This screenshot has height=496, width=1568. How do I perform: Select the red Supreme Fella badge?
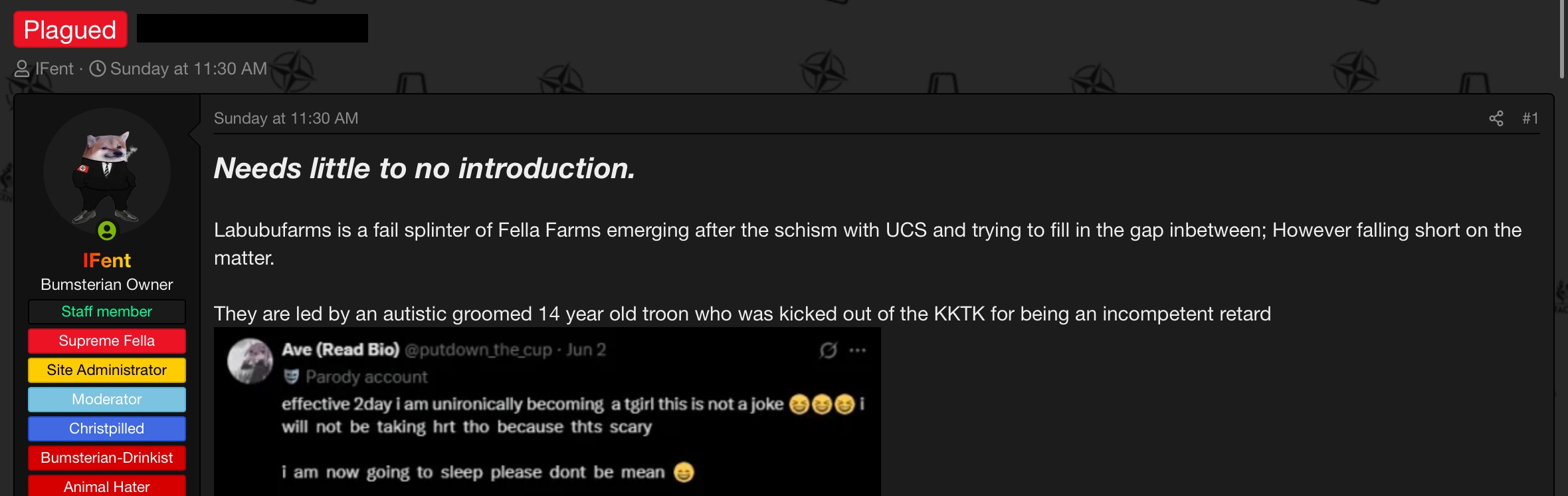(x=107, y=341)
